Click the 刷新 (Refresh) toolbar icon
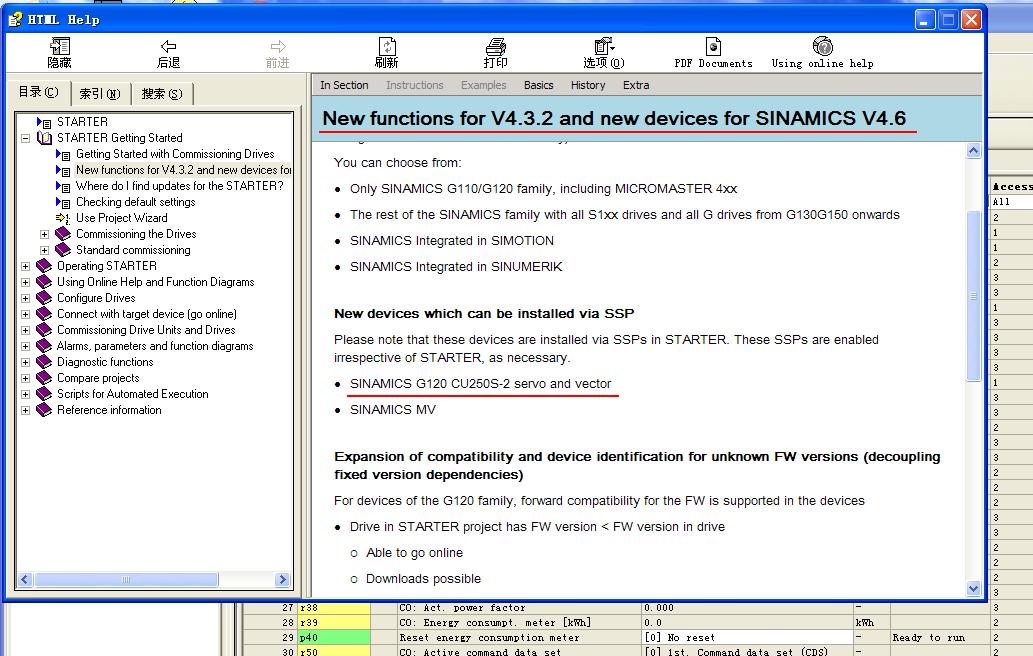1033x656 pixels. point(387,46)
